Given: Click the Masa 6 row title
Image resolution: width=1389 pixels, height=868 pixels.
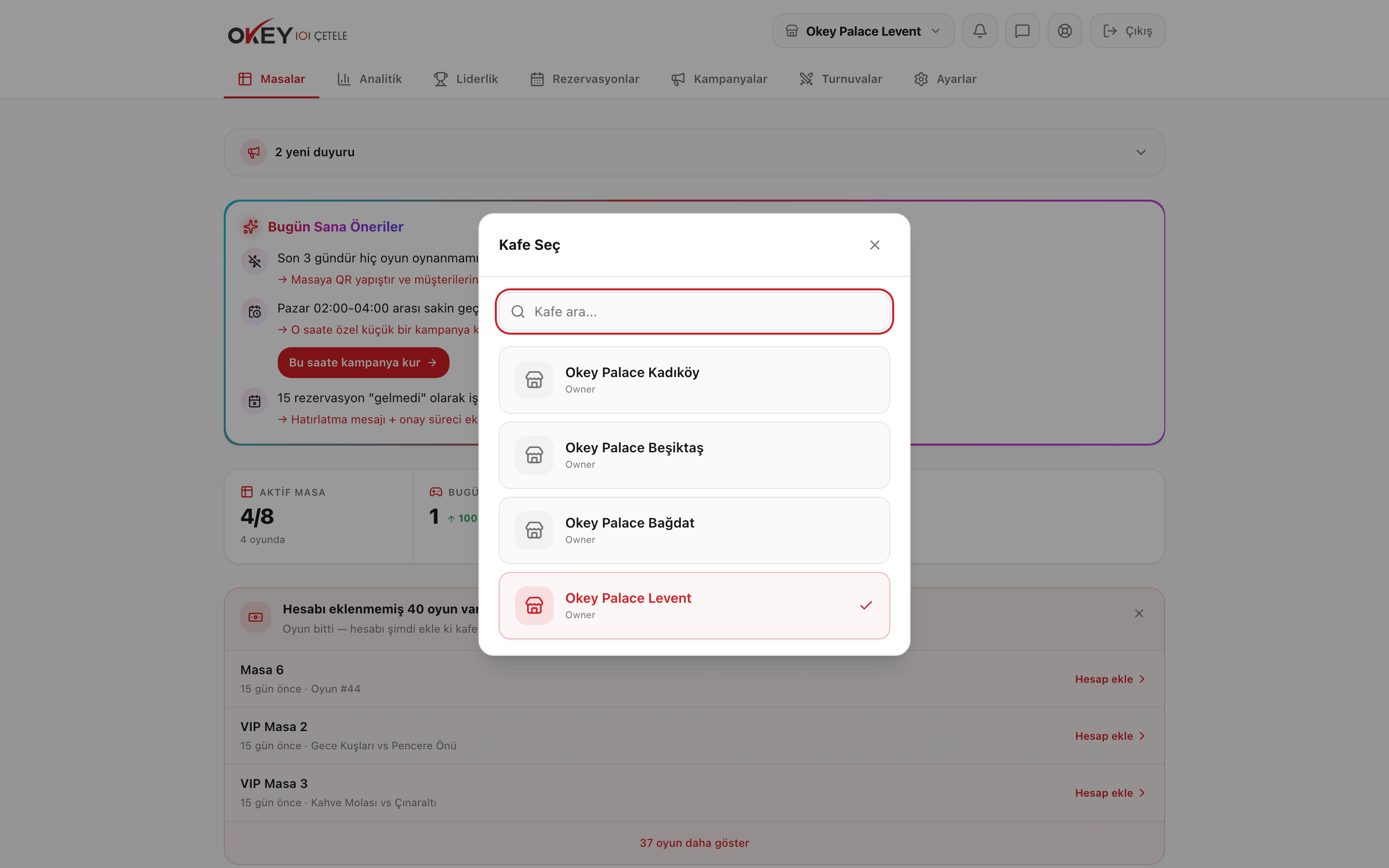Looking at the screenshot, I should (262, 670).
